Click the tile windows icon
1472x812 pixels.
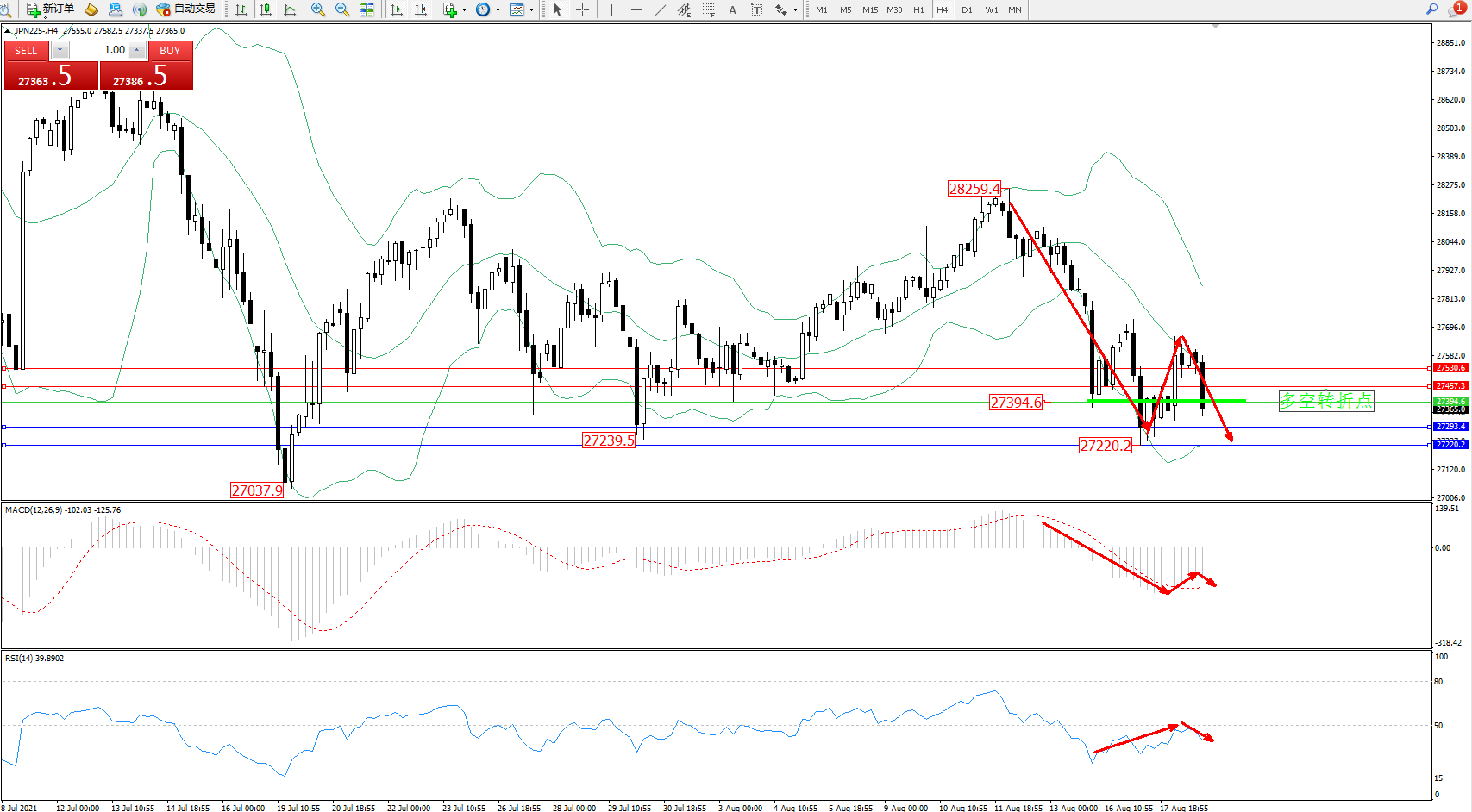(366, 9)
